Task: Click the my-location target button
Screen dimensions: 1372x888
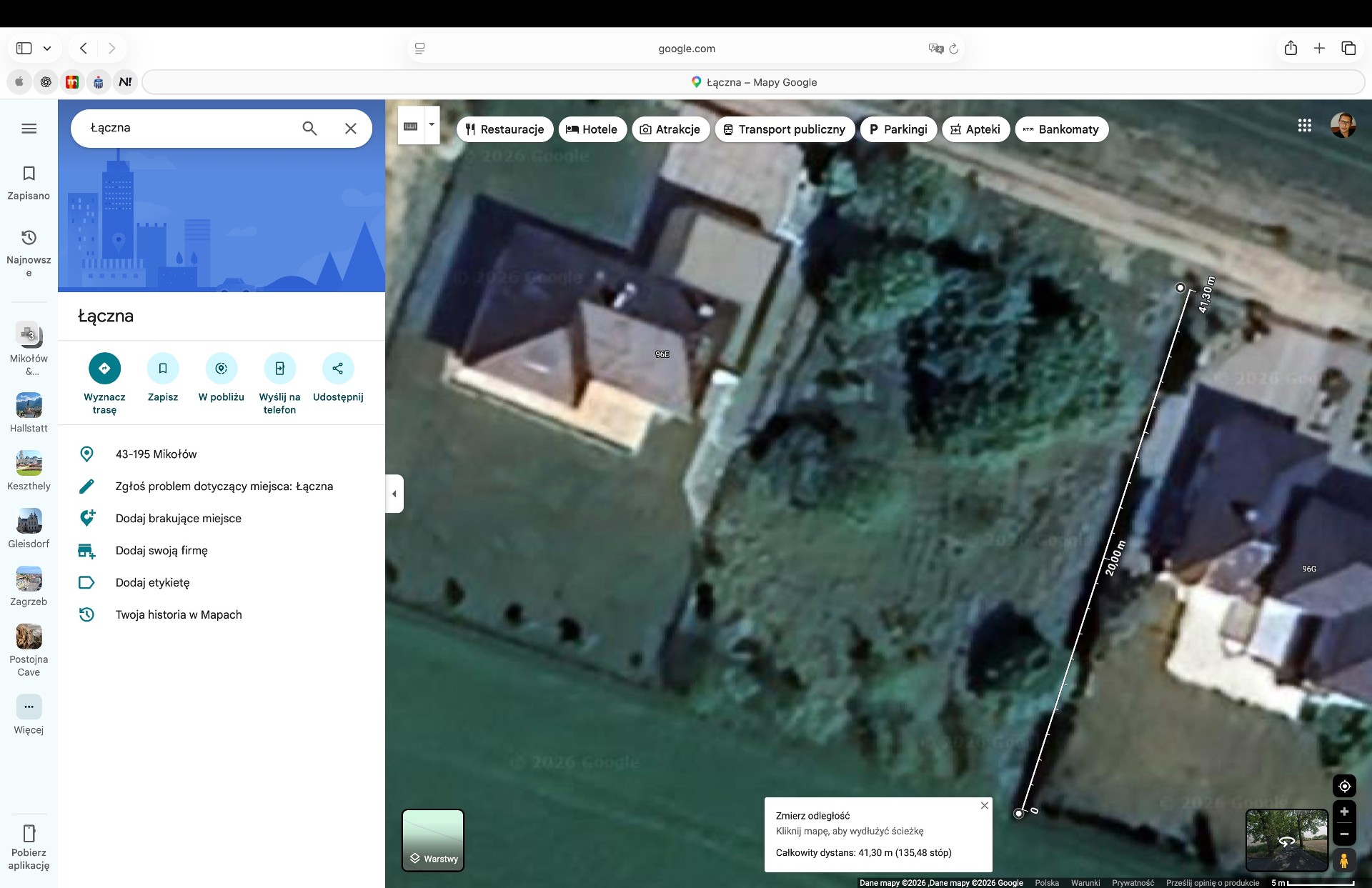Action: [x=1344, y=787]
